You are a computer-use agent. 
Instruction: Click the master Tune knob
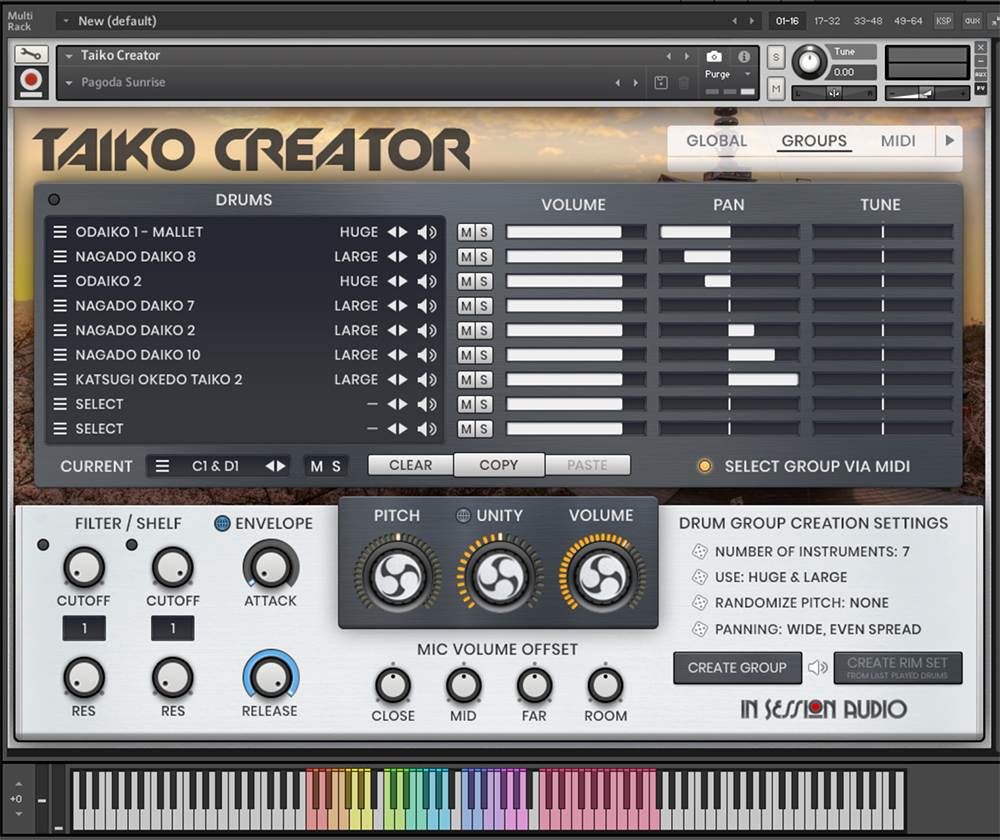coord(809,63)
